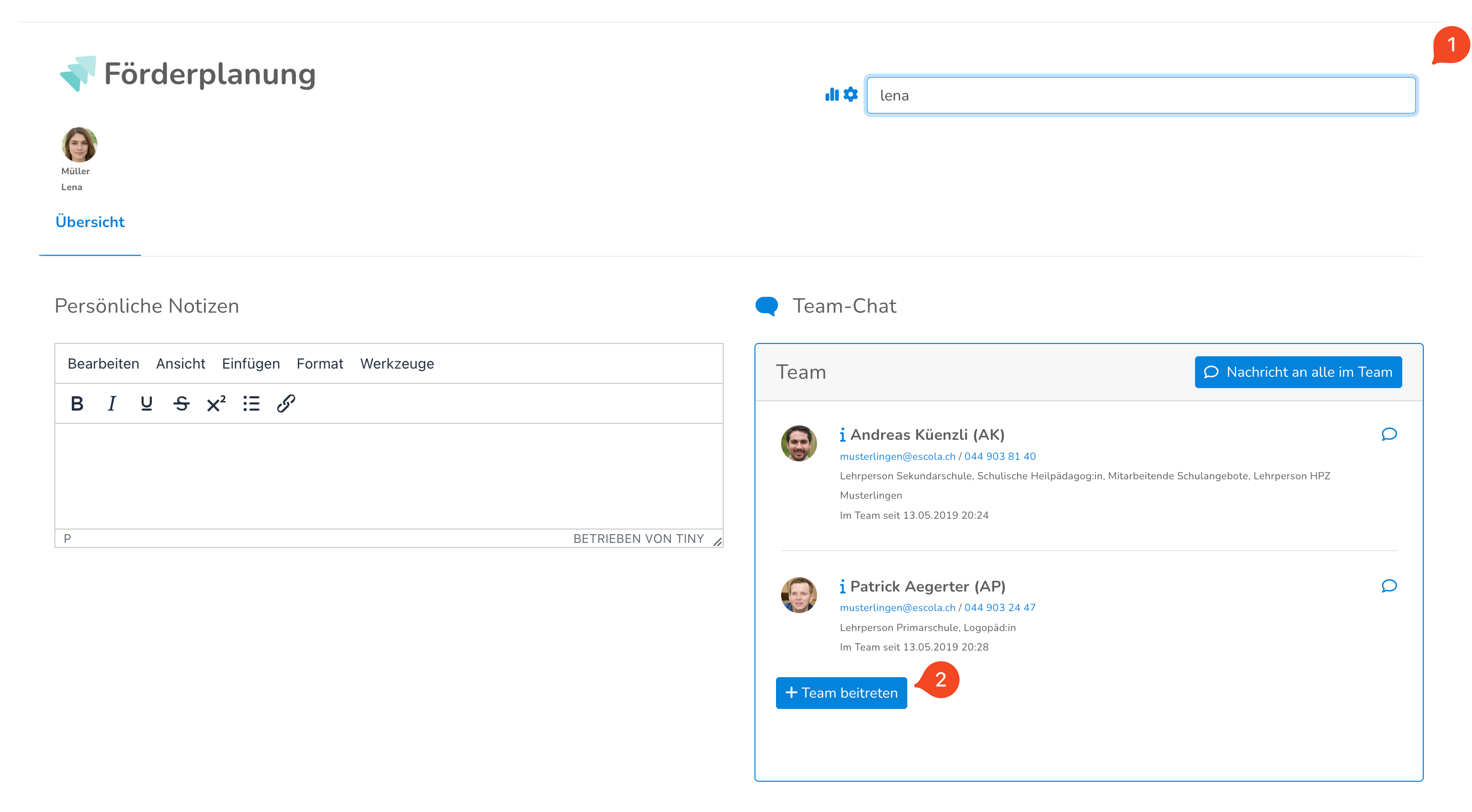
Task: Open the Format menu in editor
Action: pyautogui.click(x=320, y=364)
